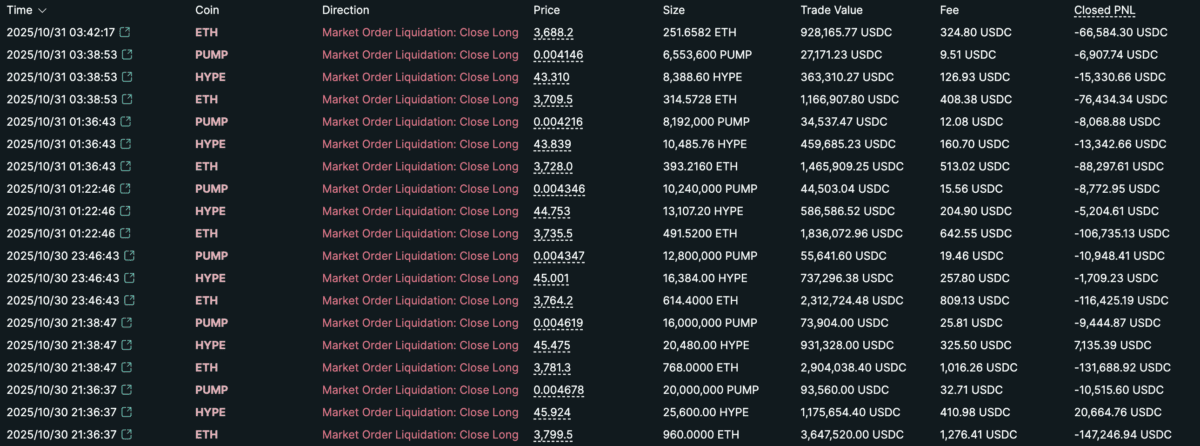1200x446 pixels.
Task: Click the Trade Value column header
Action: [x=831, y=10]
